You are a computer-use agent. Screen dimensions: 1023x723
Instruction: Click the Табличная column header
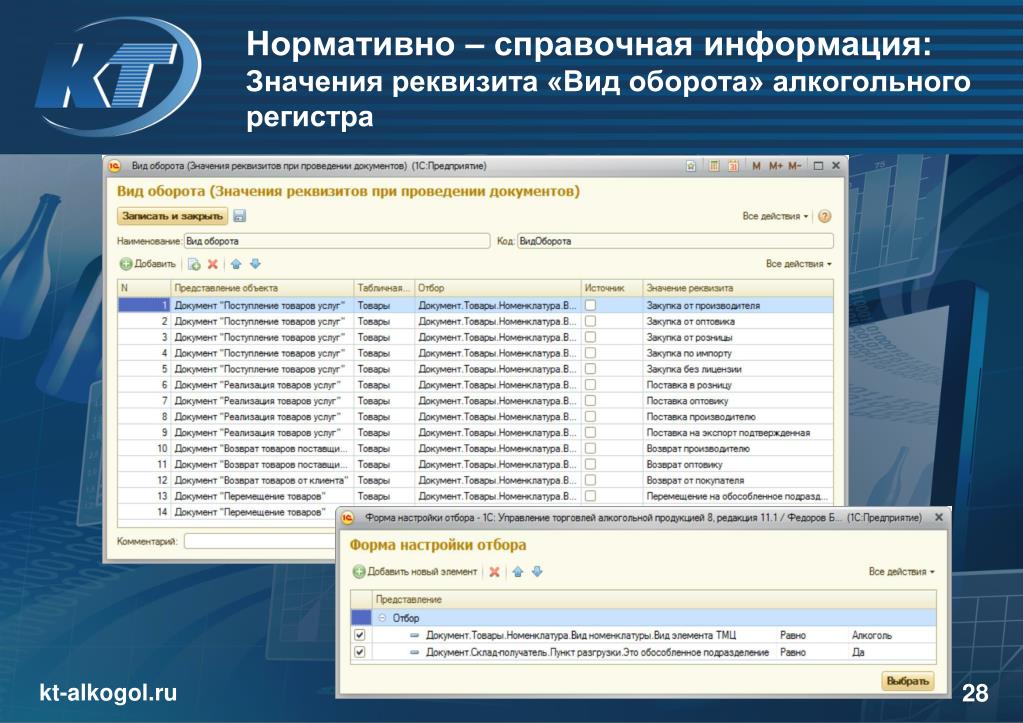pos(384,288)
